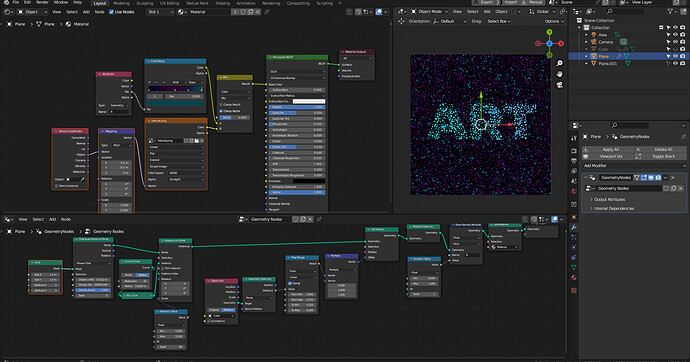Open the shader editor Node menu
The image size is (690, 362).
100,12
